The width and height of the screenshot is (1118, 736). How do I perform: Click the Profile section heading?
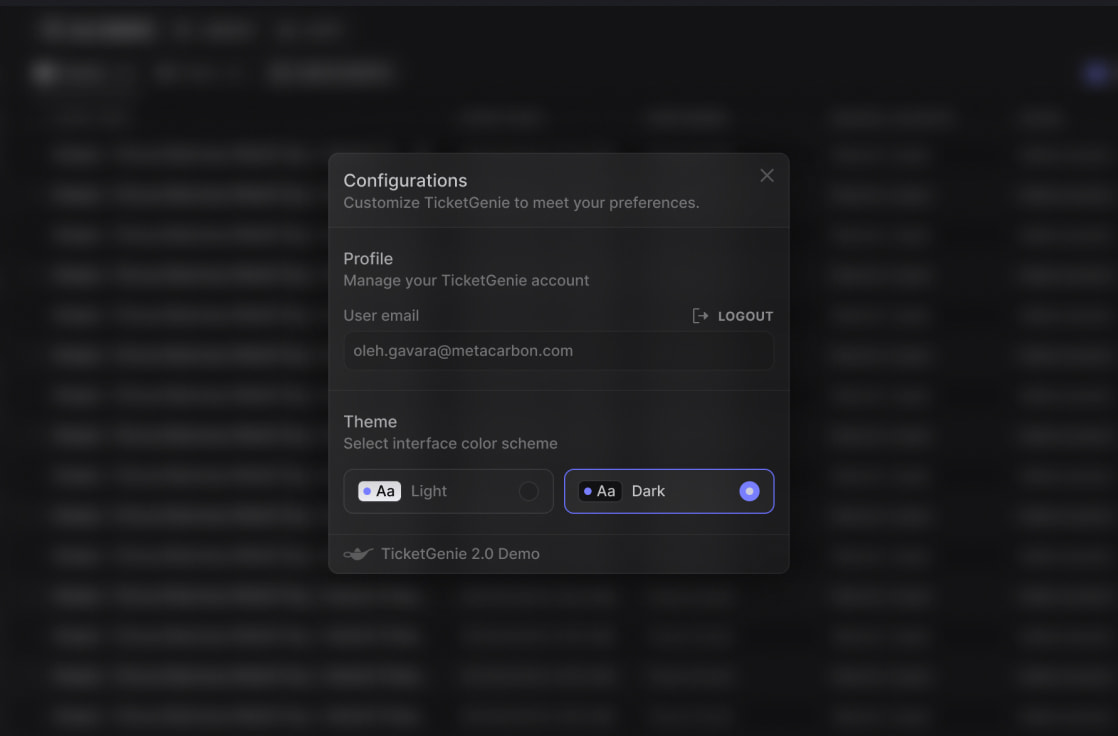(x=368, y=259)
